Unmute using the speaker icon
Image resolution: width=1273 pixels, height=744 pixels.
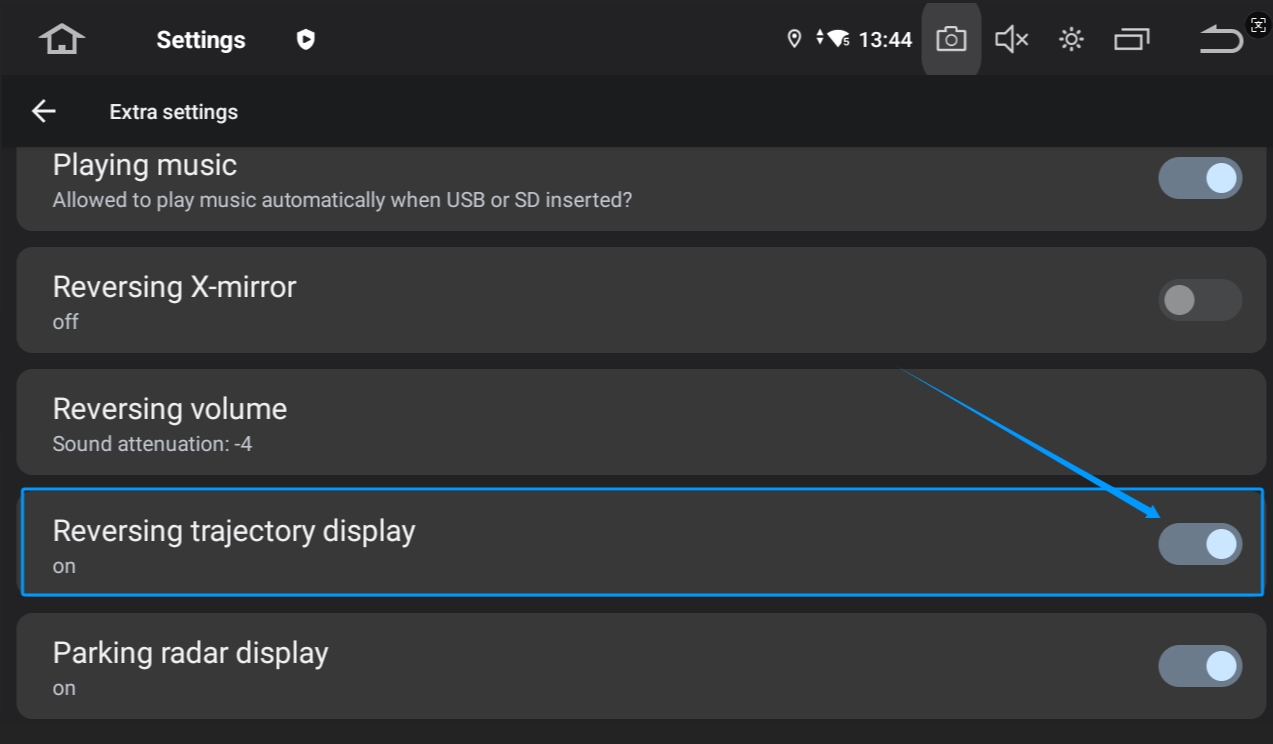click(1011, 40)
